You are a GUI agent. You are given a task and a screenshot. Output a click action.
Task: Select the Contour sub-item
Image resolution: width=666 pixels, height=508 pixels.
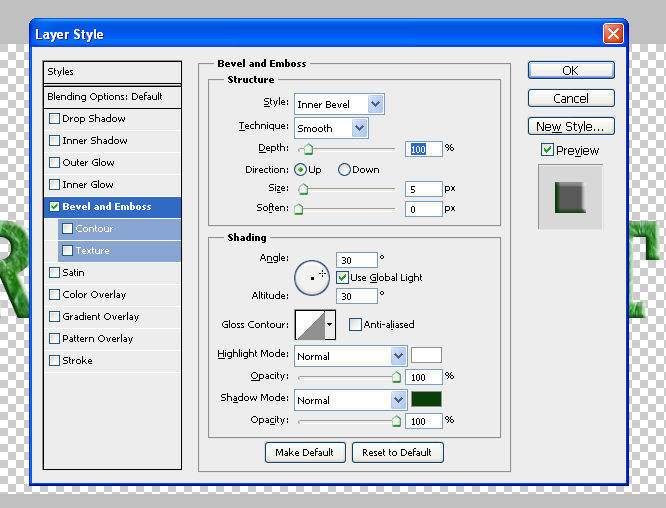94,229
